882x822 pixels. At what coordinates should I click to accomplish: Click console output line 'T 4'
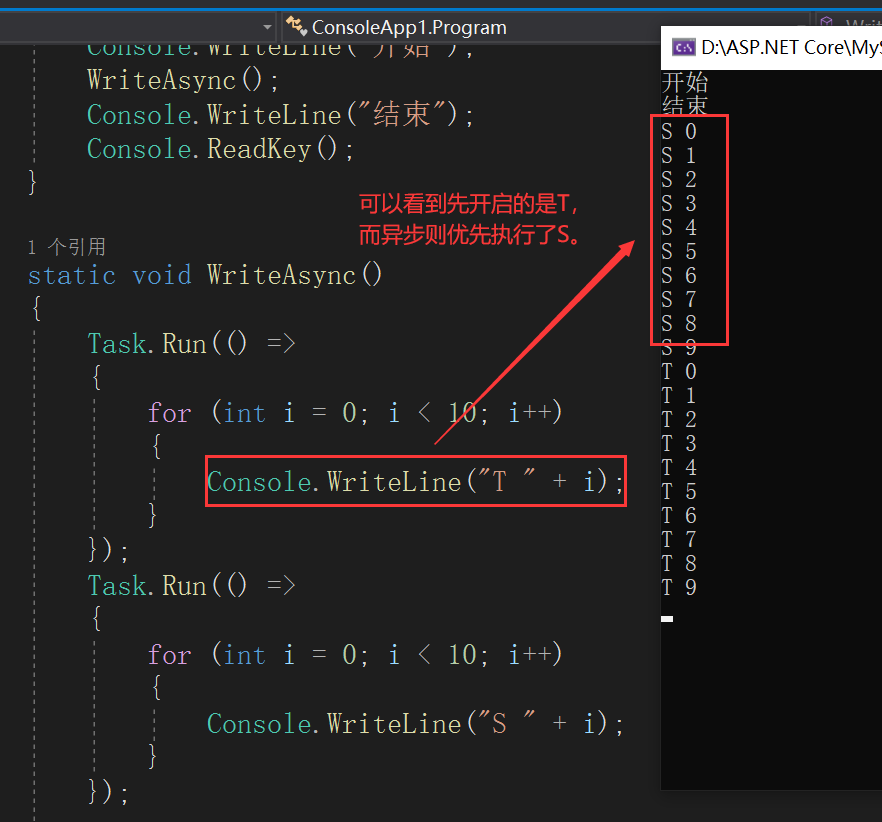coord(679,468)
